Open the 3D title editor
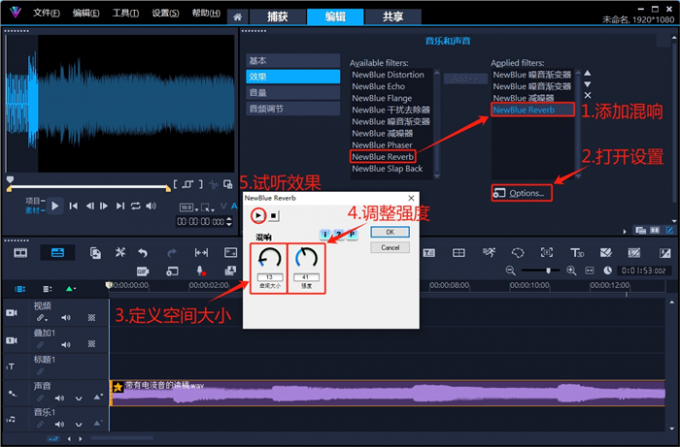The width and height of the screenshot is (680, 447). (577, 253)
